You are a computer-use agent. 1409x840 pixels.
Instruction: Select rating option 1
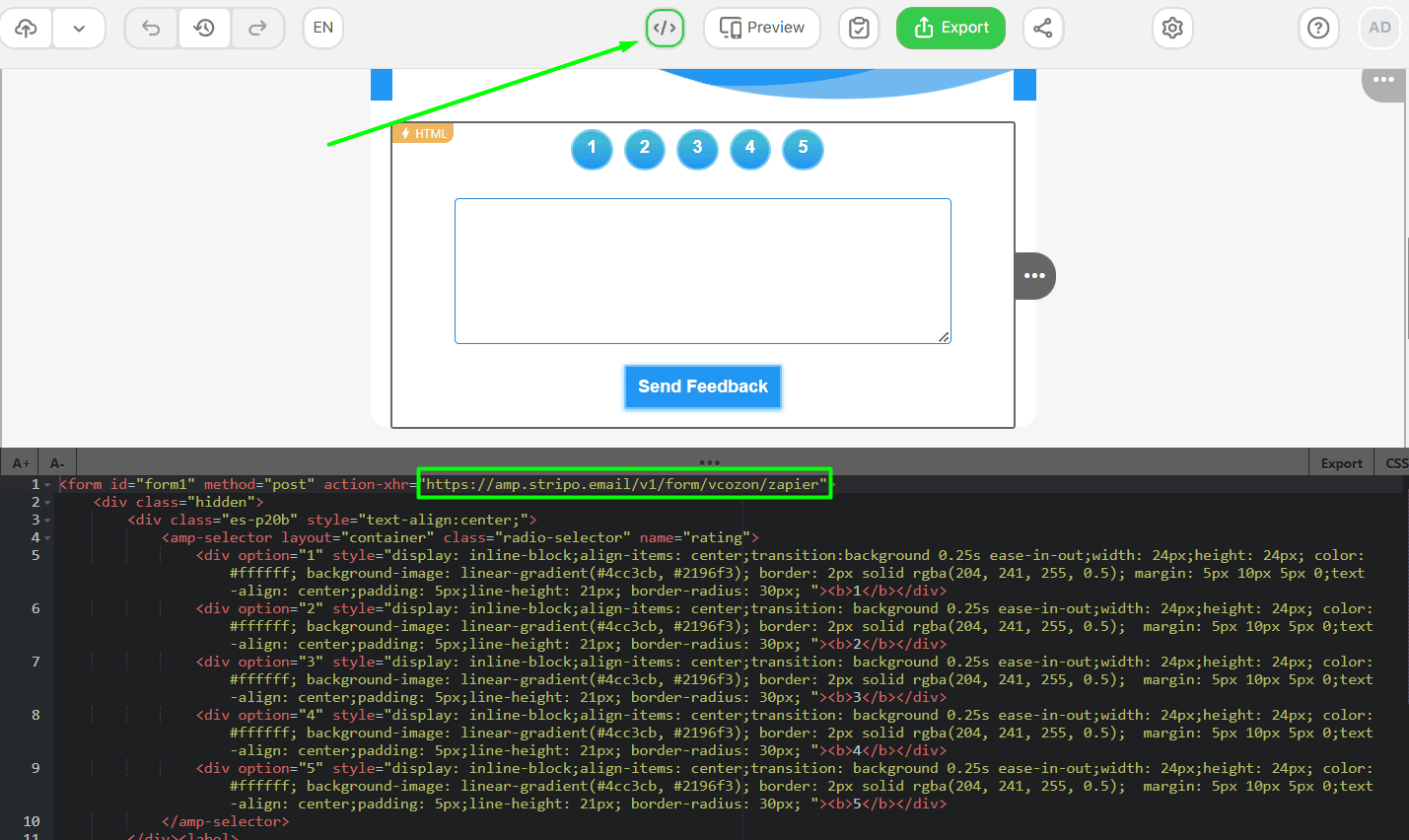[x=592, y=149]
